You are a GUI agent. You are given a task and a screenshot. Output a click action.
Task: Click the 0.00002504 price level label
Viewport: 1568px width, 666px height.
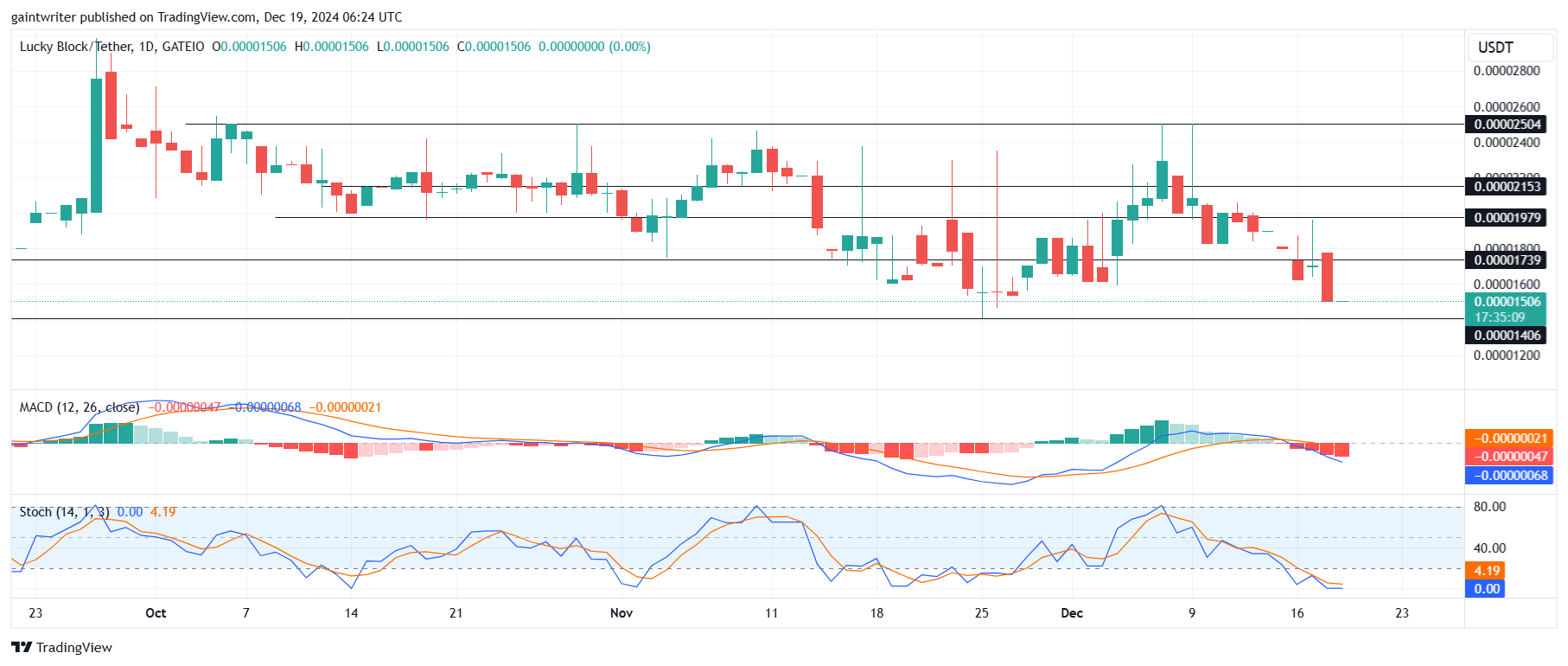coord(1507,125)
